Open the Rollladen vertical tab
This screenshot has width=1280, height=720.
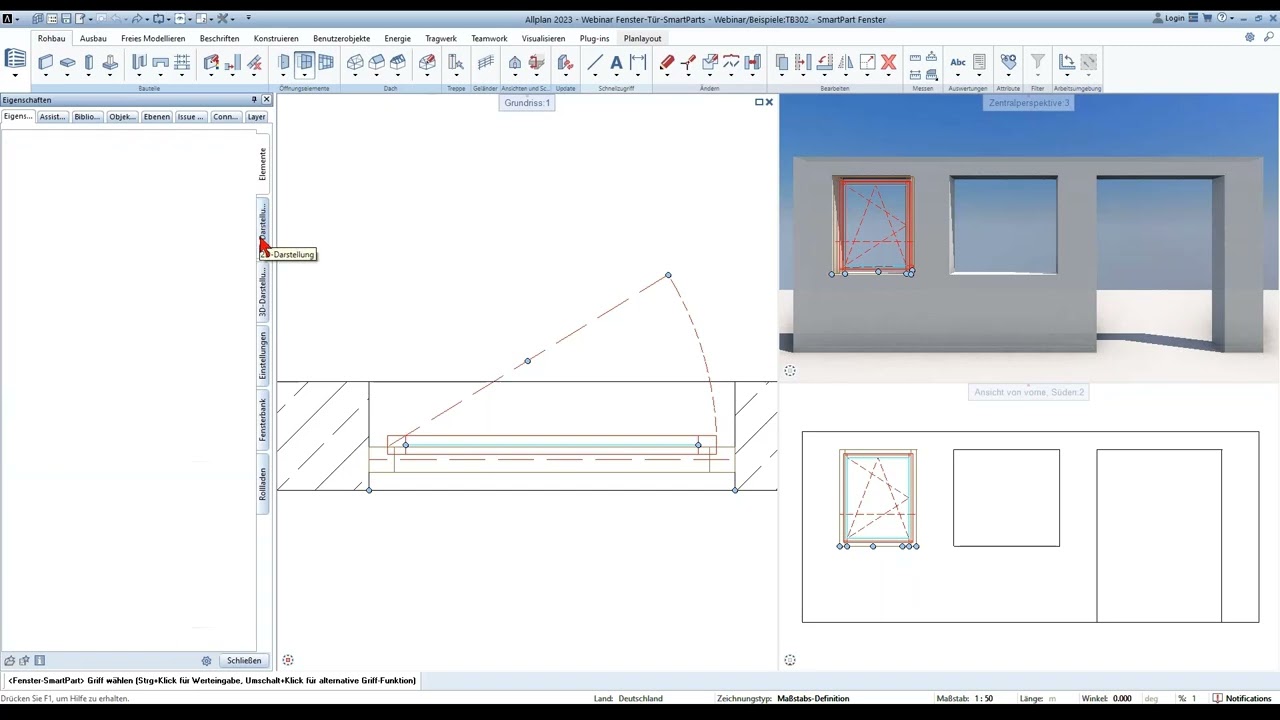pos(263,484)
